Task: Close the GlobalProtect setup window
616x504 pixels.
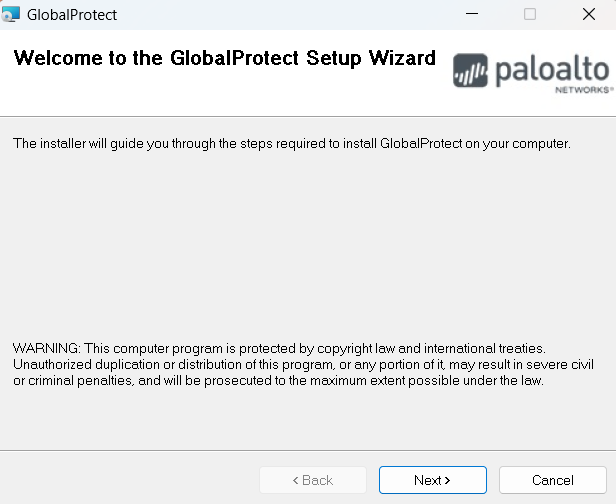Action: pos(589,14)
